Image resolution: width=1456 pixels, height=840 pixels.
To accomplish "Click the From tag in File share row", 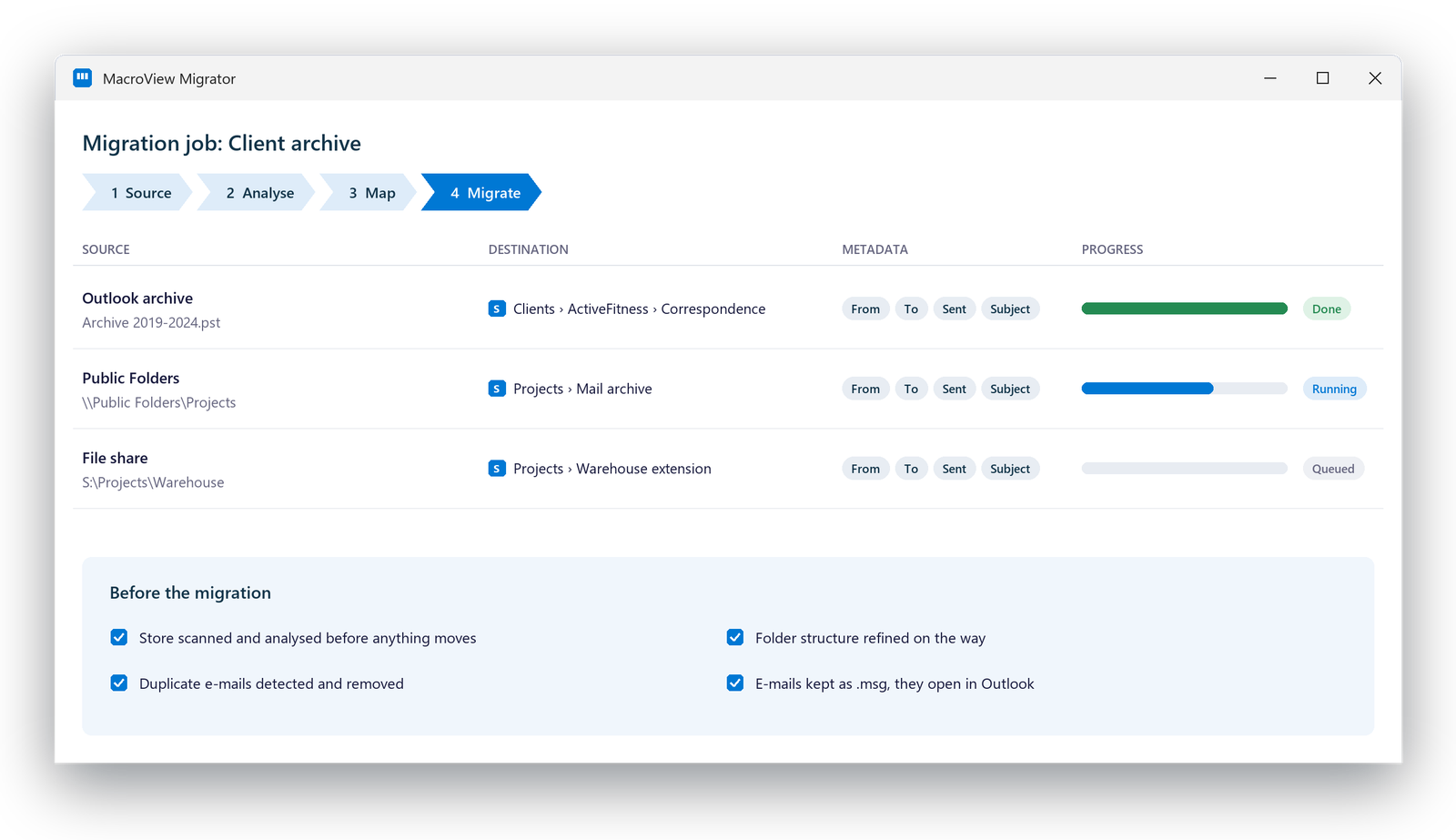I will coord(865,469).
